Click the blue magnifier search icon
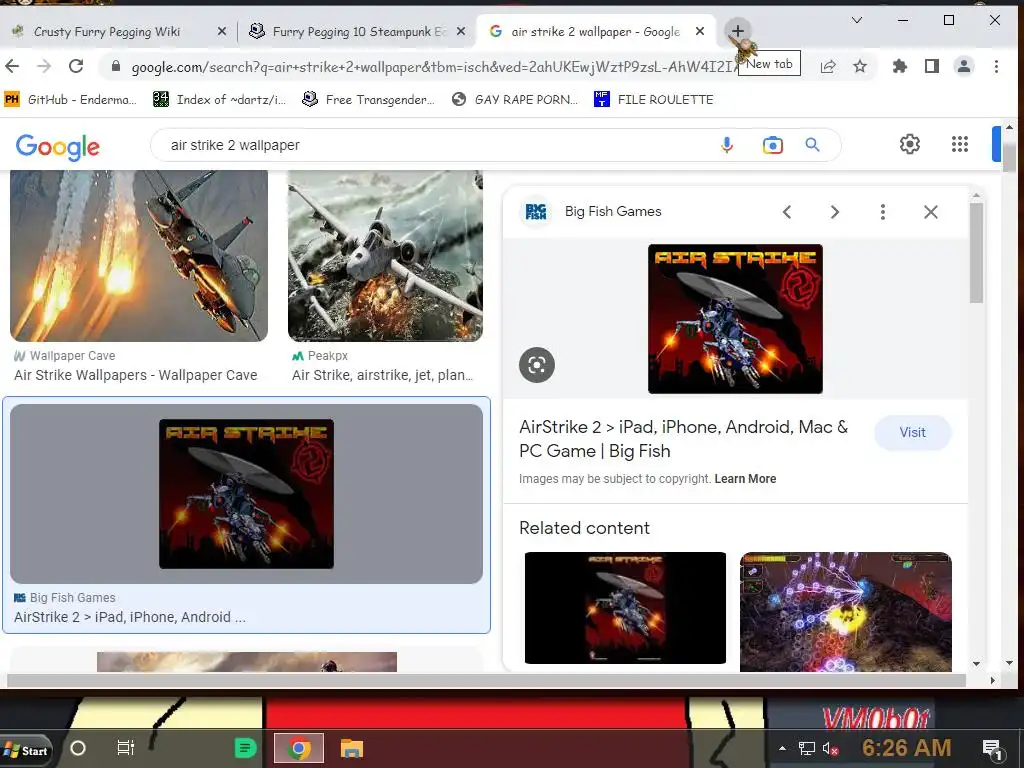The width and height of the screenshot is (1024, 768). [812, 145]
